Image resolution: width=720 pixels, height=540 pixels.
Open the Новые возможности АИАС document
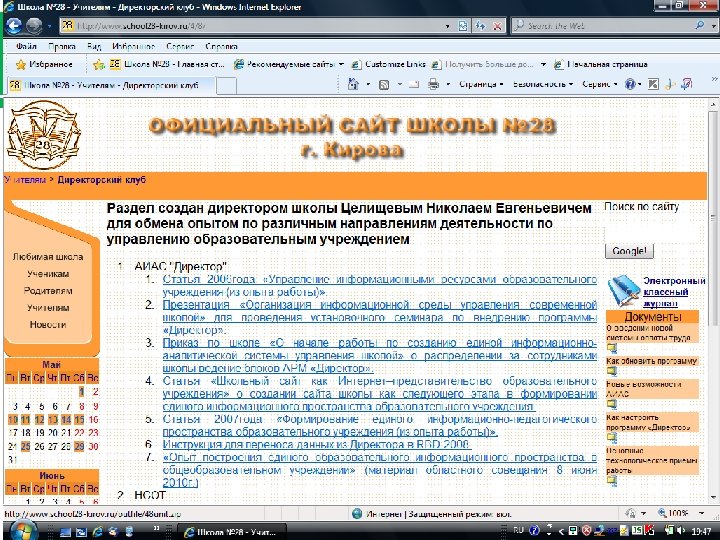[x=643, y=389]
